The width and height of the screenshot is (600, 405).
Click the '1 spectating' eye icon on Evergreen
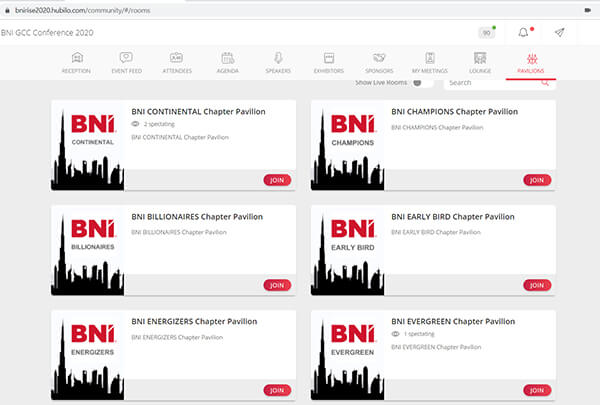point(395,334)
